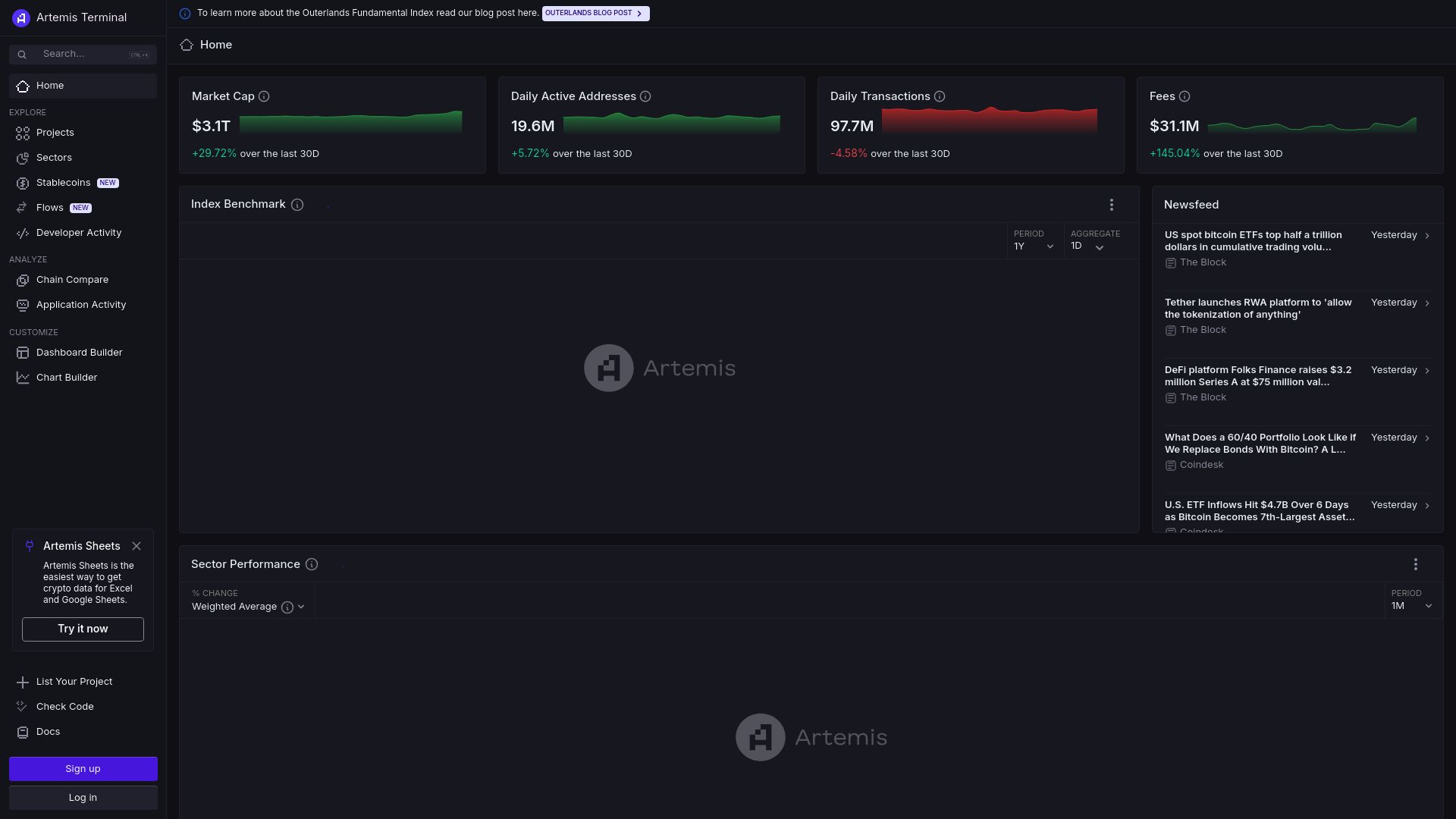Expand the bitcoin ETFs news chevron
Screen dimensions: 1456x819
[1427, 236]
